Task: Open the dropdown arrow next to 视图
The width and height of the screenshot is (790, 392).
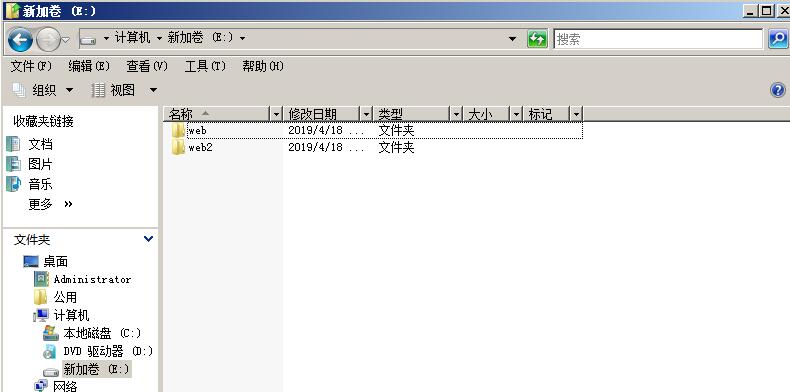Action: coord(153,91)
